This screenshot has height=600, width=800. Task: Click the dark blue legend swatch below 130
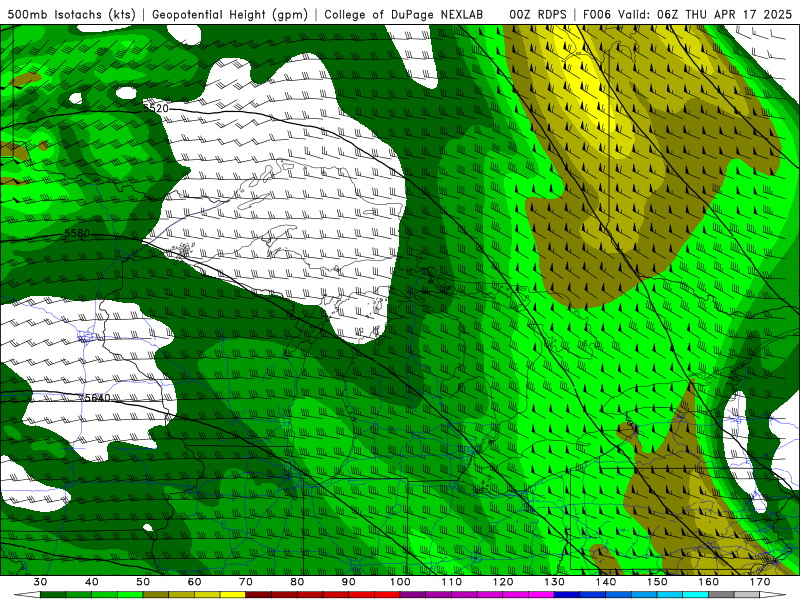point(567,595)
